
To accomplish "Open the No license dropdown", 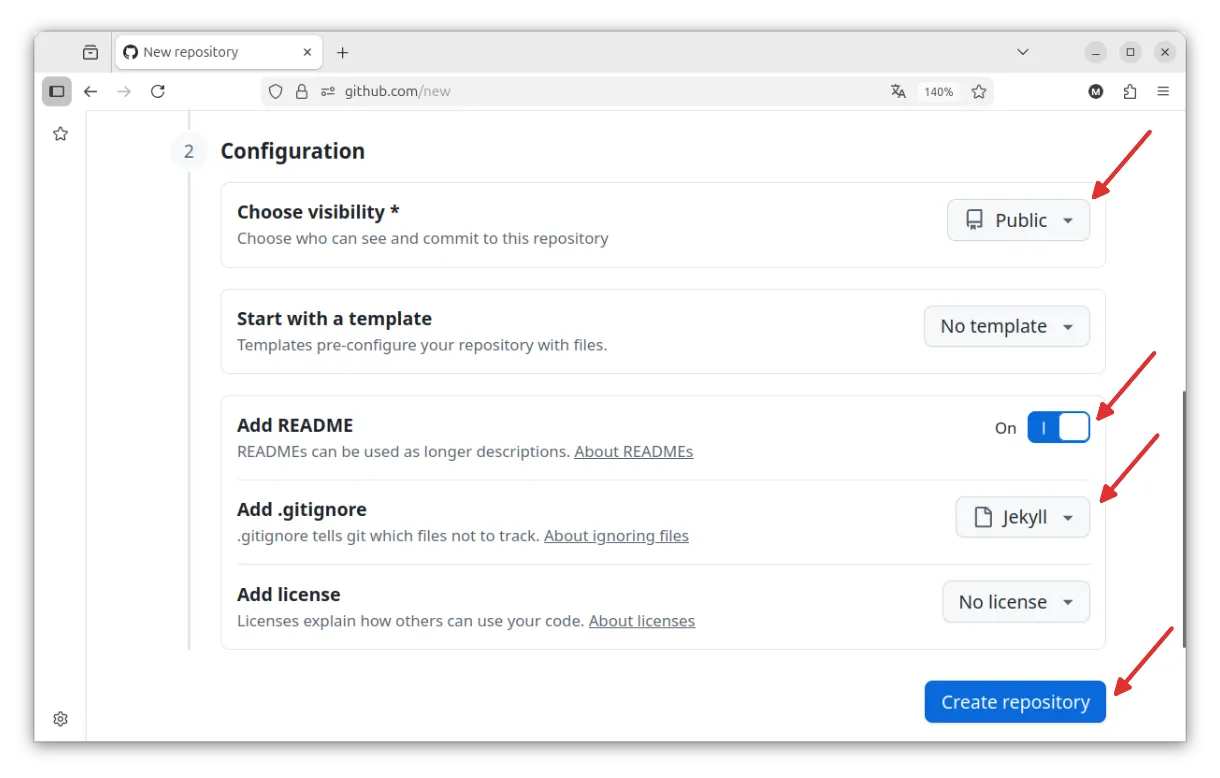I will (x=1015, y=601).
